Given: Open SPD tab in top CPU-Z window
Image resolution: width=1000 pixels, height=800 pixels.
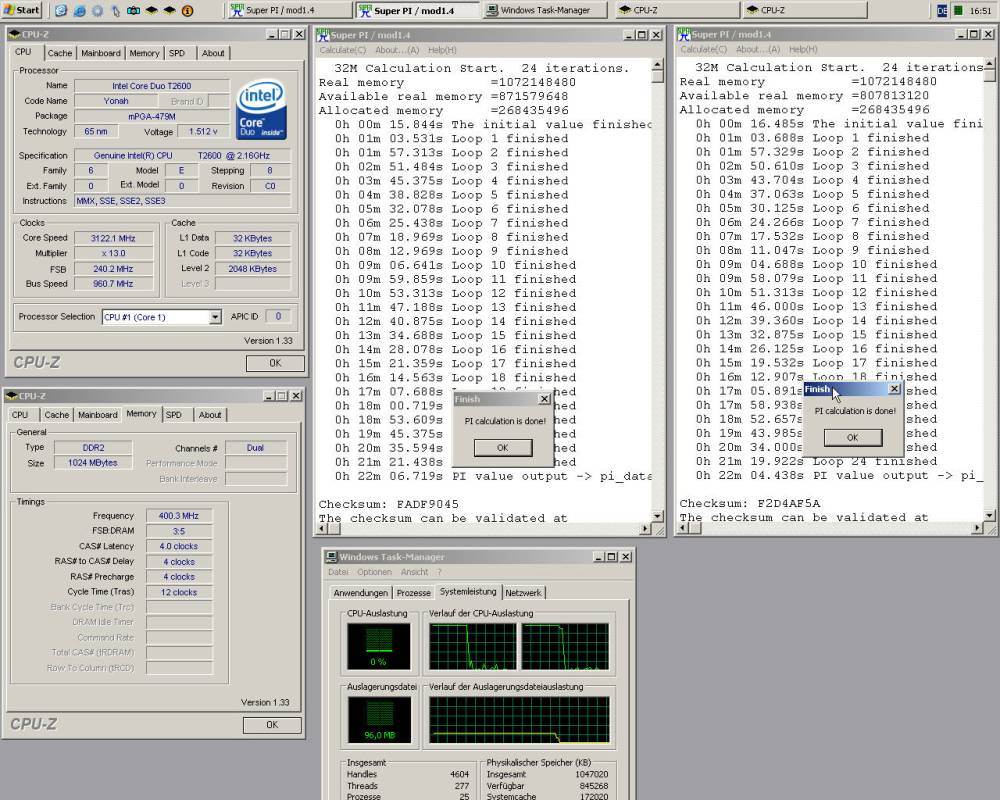Looking at the screenshot, I should click(x=177, y=53).
